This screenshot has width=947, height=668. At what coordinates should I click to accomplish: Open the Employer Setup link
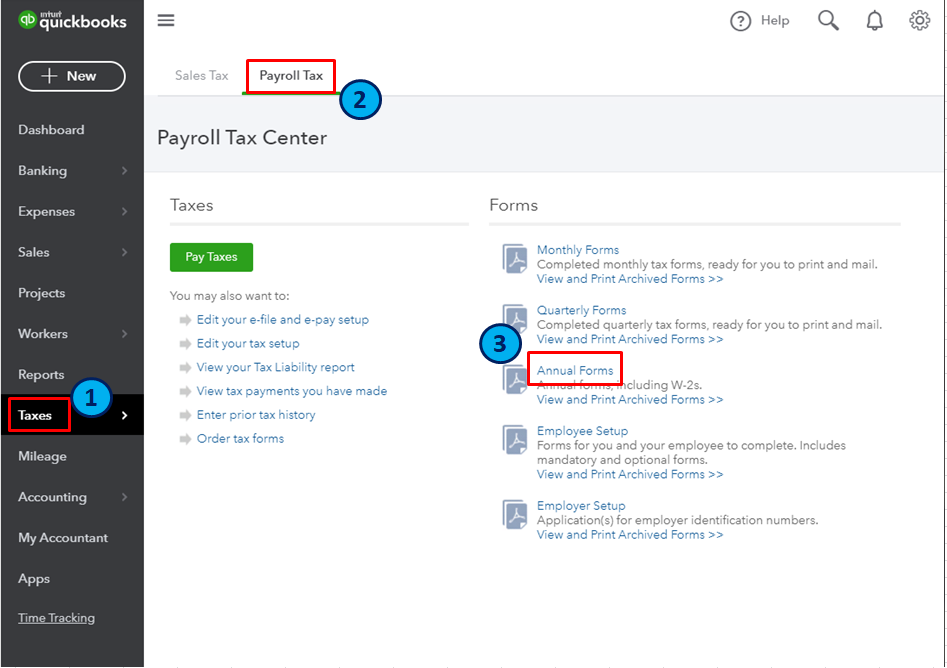point(581,506)
